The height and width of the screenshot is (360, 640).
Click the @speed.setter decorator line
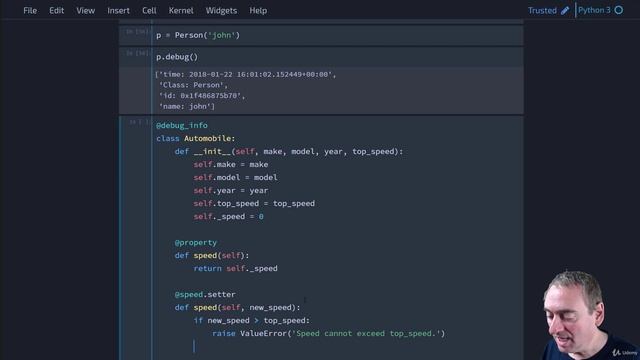pyautogui.click(x=205, y=294)
